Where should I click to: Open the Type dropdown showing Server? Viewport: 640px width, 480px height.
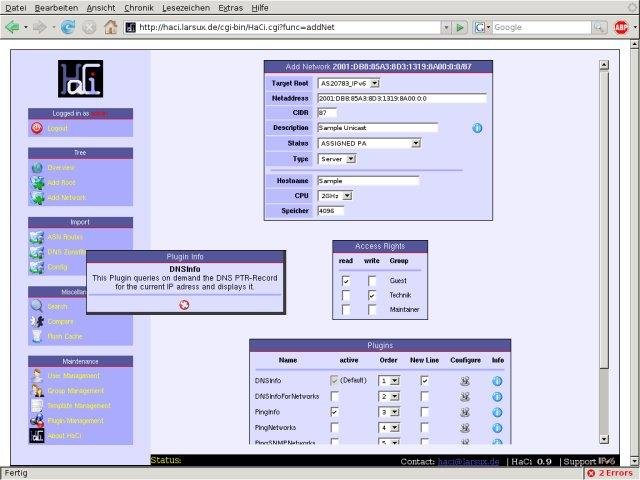tap(337, 159)
